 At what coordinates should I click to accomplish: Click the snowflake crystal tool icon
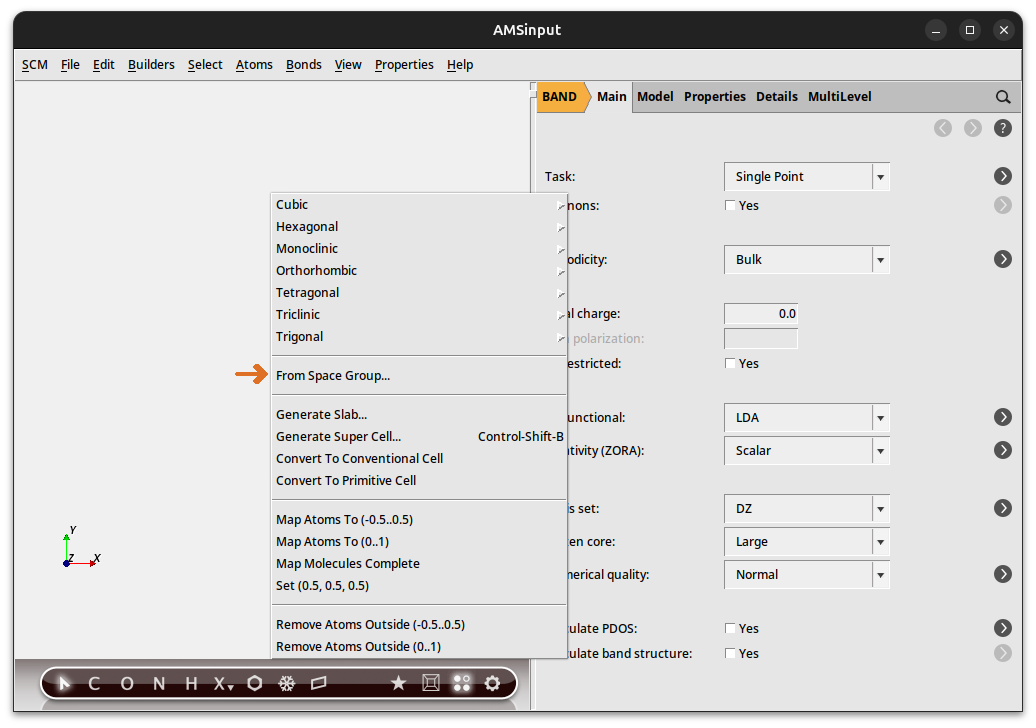287,684
